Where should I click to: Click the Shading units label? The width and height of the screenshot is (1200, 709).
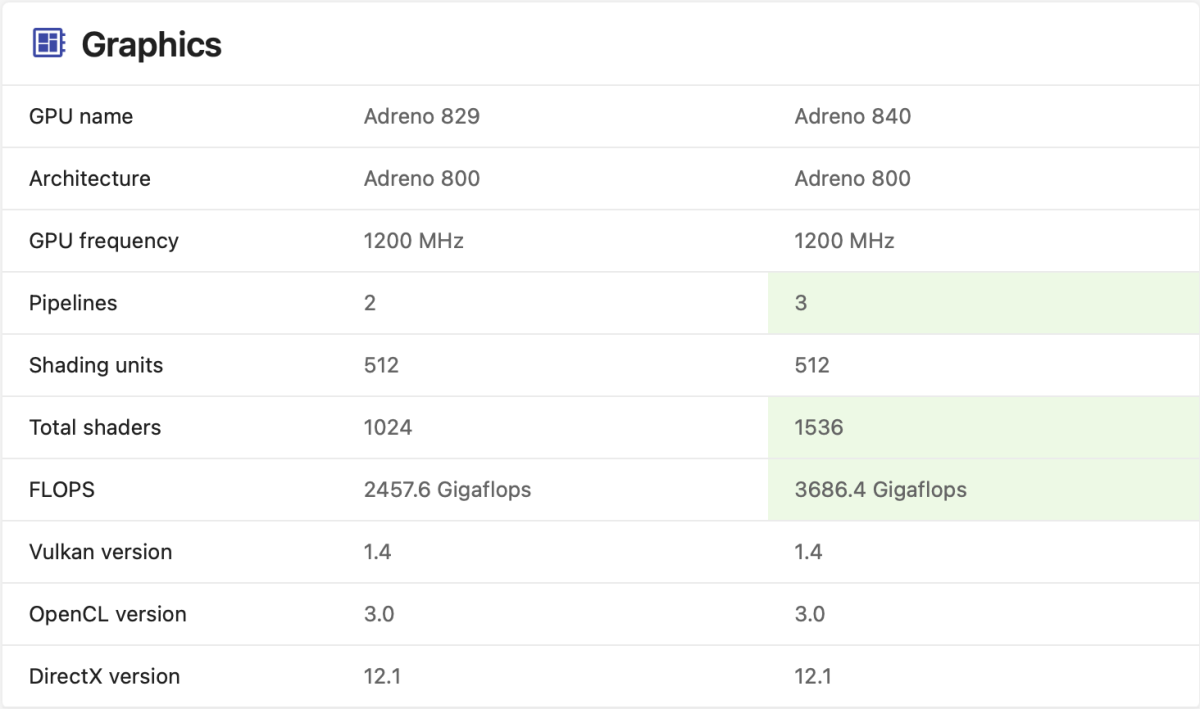tap(96, 365)
